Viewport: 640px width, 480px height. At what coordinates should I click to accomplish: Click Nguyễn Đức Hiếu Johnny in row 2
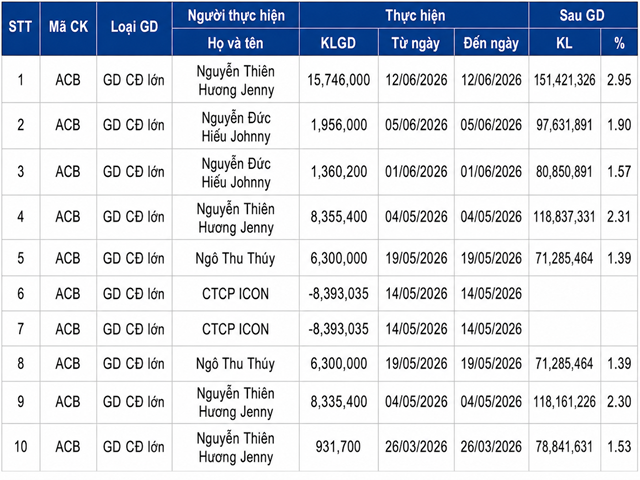(x=236, y=127)
